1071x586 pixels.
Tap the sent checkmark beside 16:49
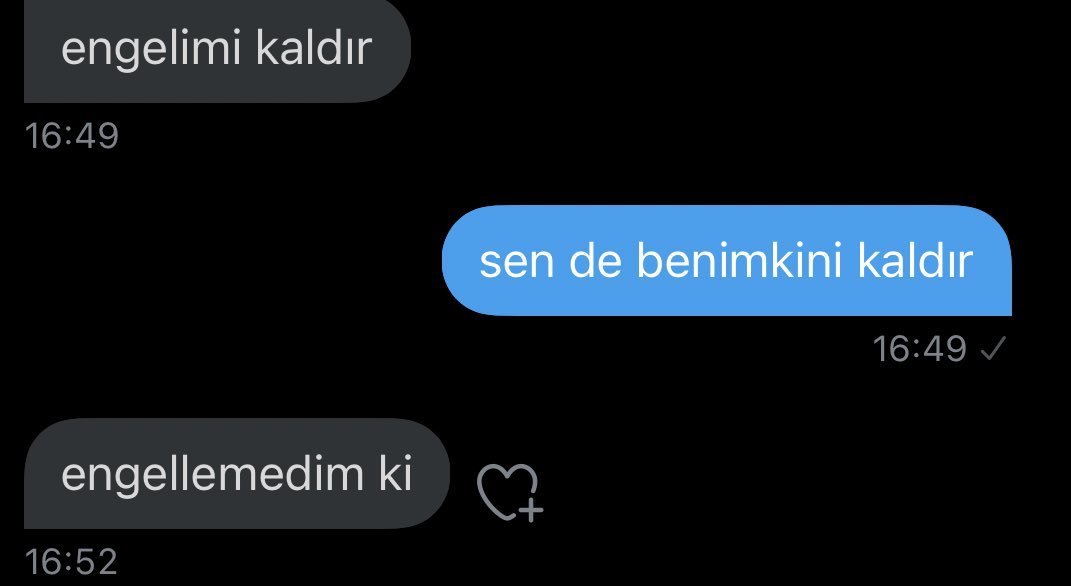[992, 349]
